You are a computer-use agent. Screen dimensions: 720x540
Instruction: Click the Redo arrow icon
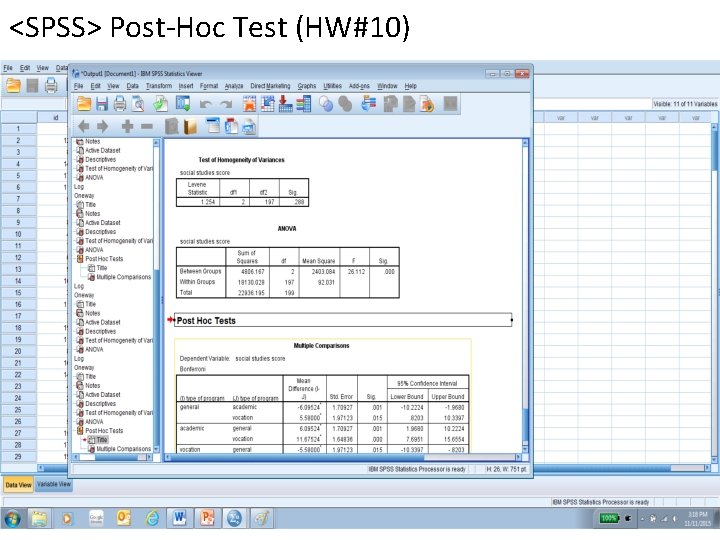pyautogui.click(x=225, y=105)
